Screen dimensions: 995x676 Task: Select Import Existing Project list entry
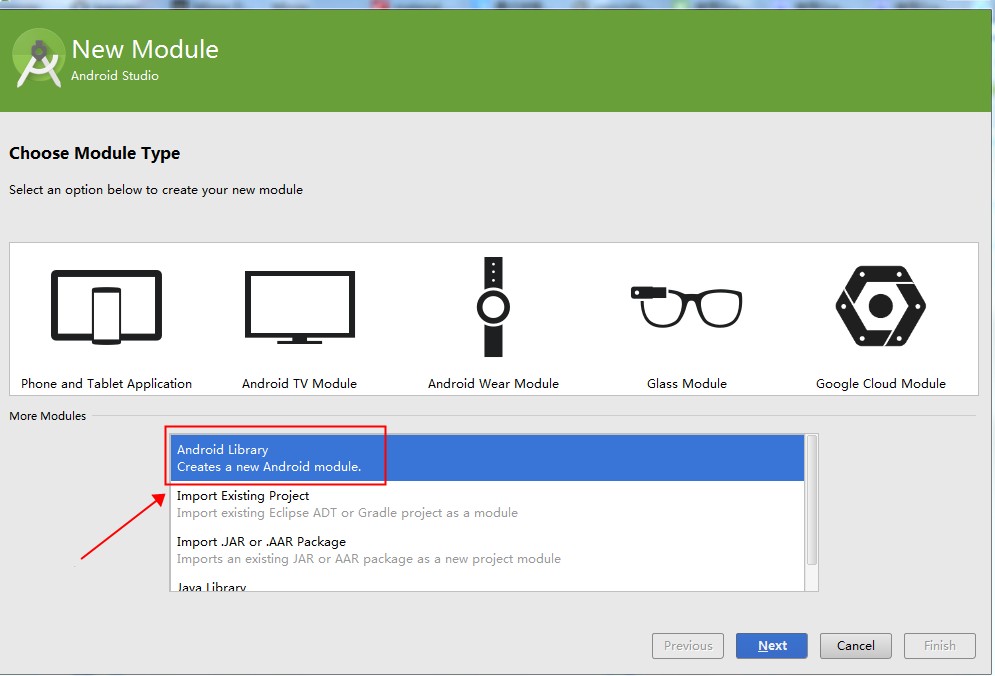pos(487,504)
